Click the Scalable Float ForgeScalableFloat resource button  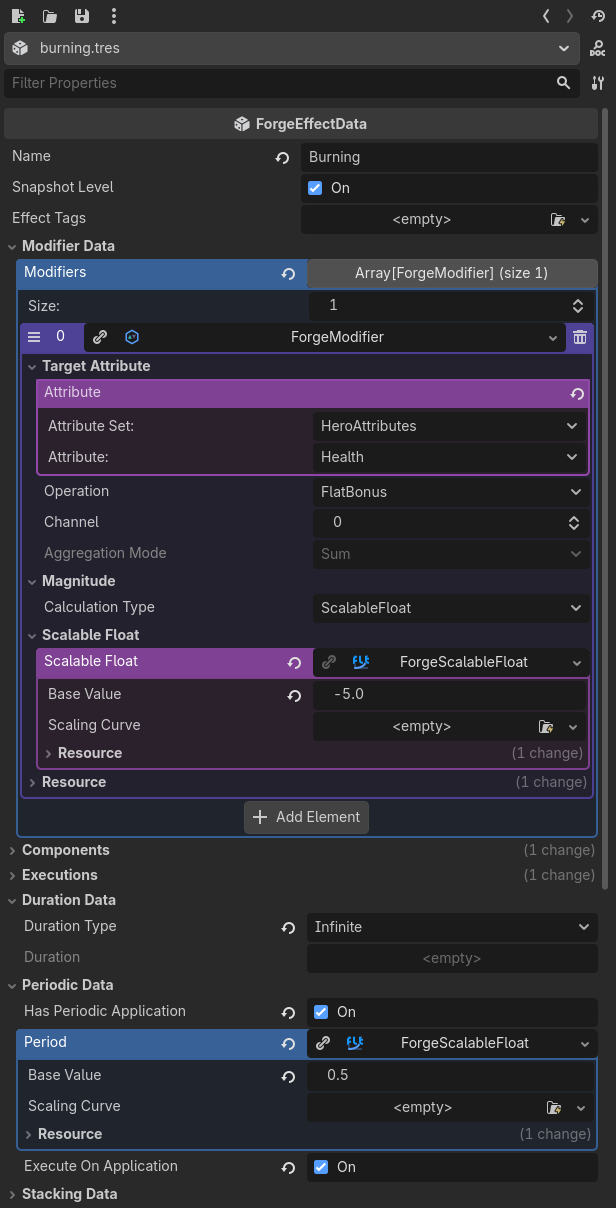pyautogui.click(x=452, y=662)
